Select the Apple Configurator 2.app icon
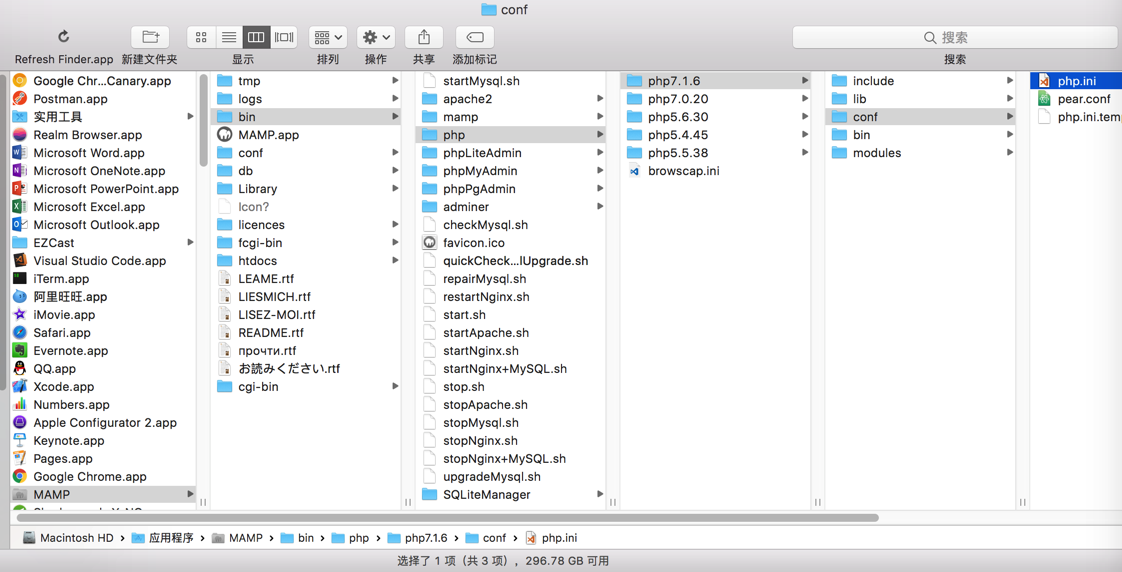 pos(20,422)
